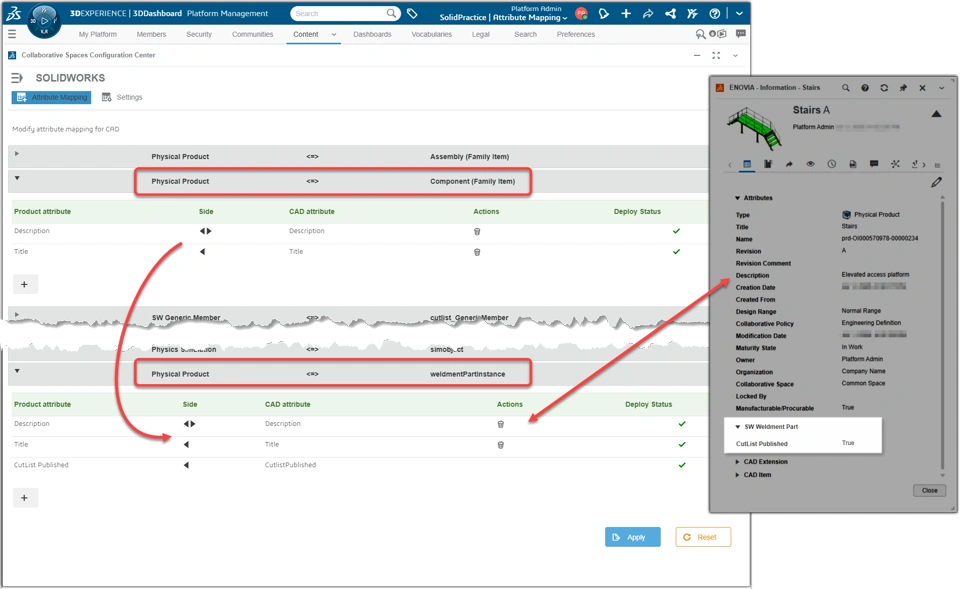
Task: Click the ENOVIA panel vertical scrollbar
Action: point(942,336)
